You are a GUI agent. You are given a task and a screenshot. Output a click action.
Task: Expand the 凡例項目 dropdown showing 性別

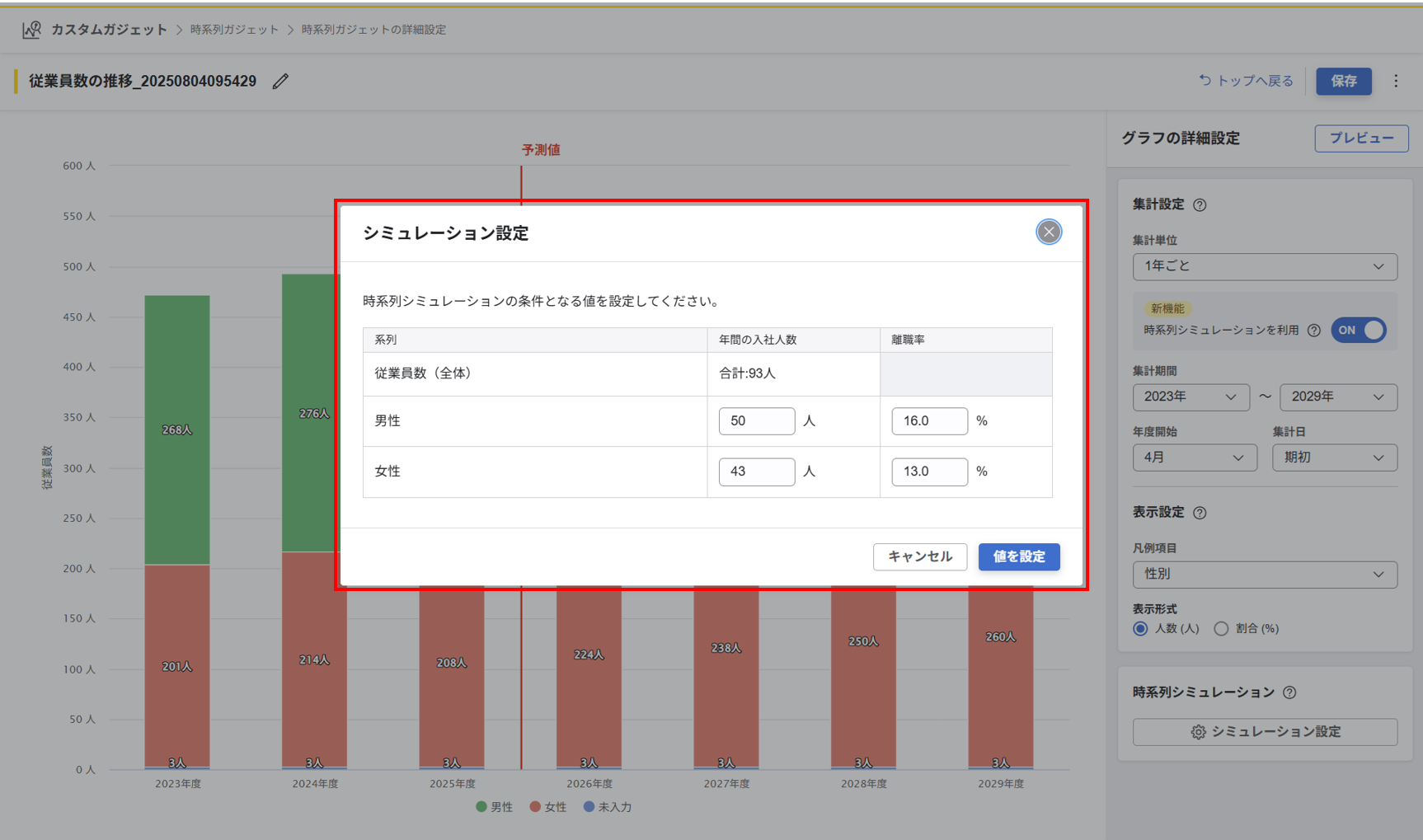tap(1264, 575)
